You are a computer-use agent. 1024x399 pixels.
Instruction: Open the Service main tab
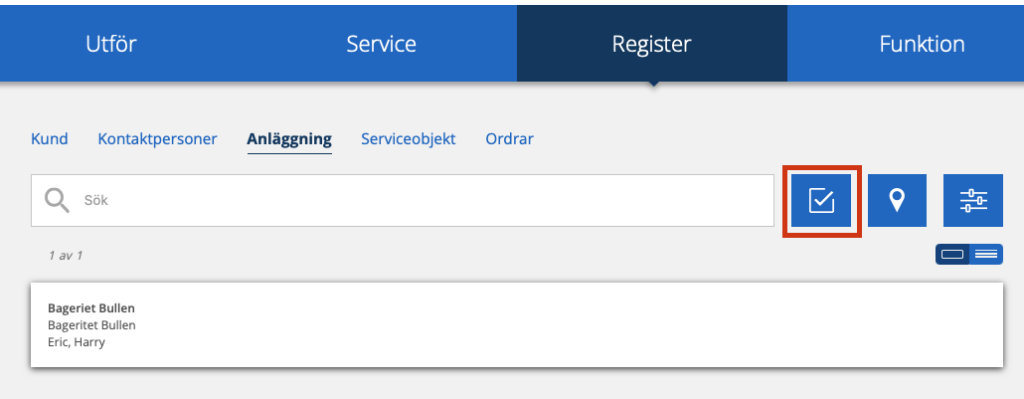point(381,44)
